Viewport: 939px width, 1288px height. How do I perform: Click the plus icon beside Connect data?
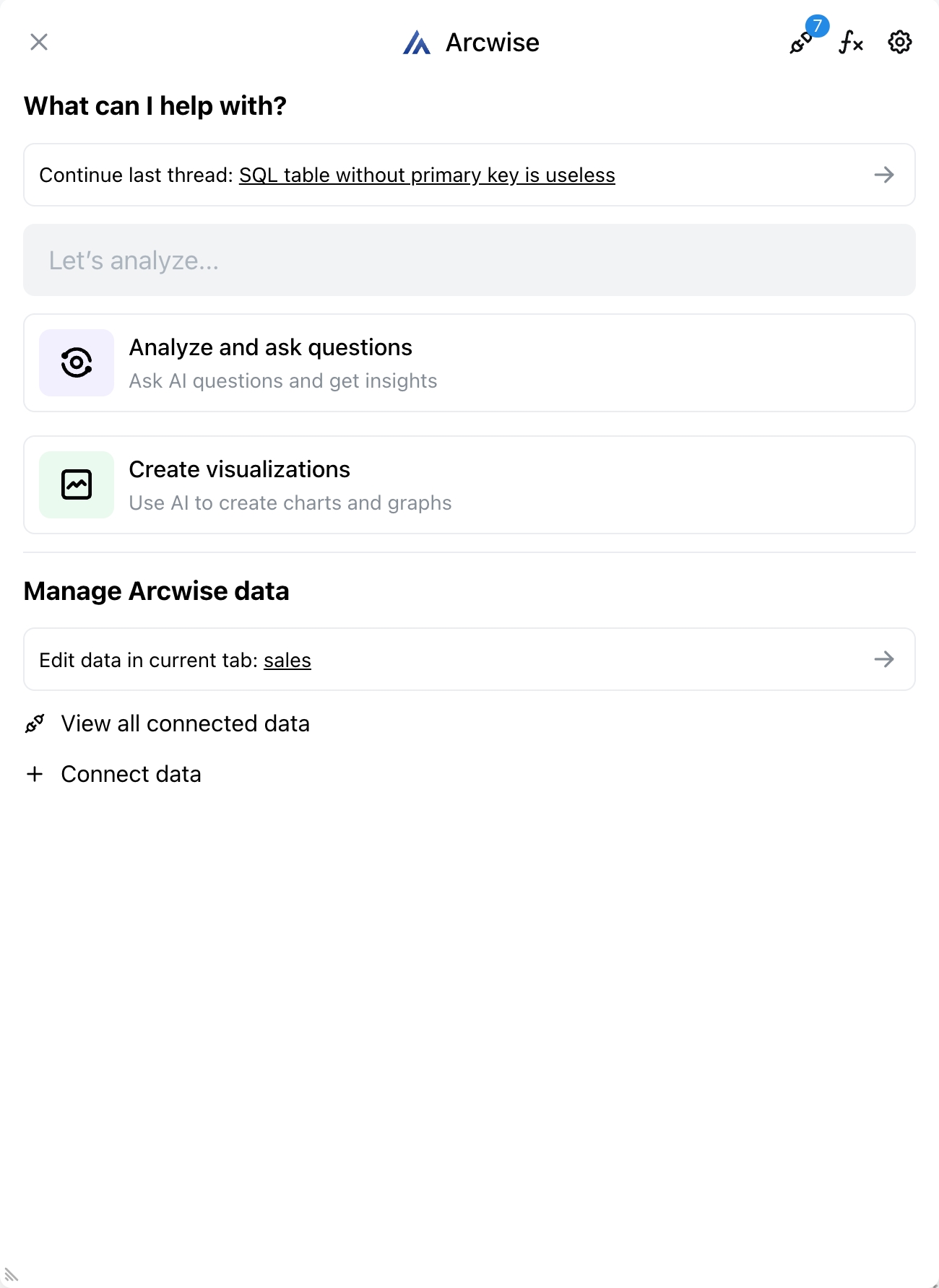tap(35, 774)
